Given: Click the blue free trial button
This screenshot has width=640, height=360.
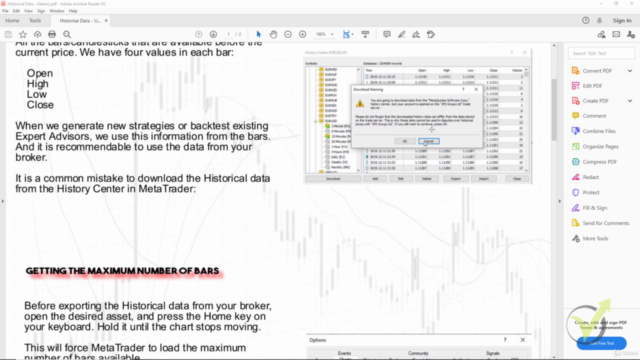Looking at the screenshot, I should pos(601,343).
